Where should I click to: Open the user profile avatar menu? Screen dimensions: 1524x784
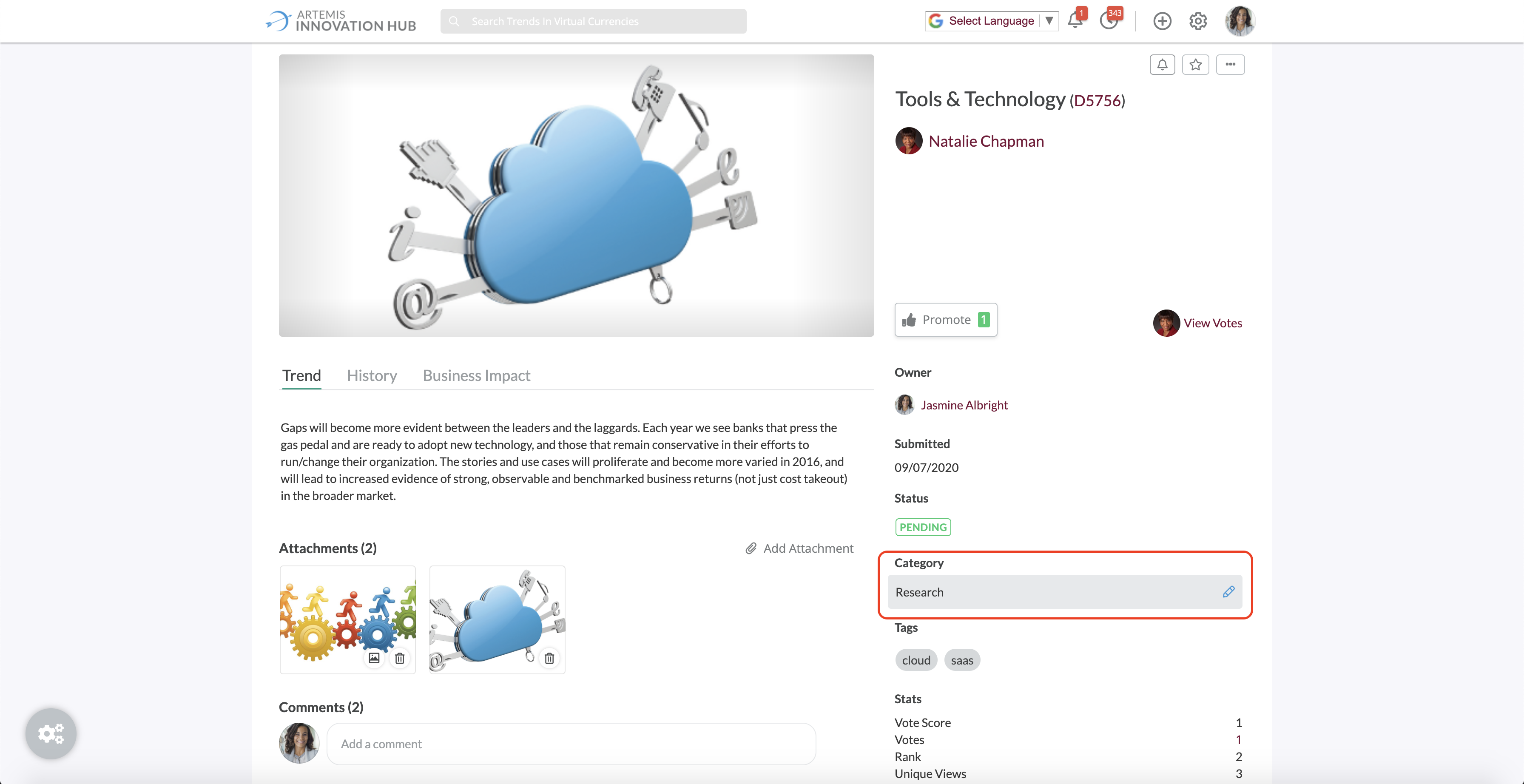click(1240, 21)
